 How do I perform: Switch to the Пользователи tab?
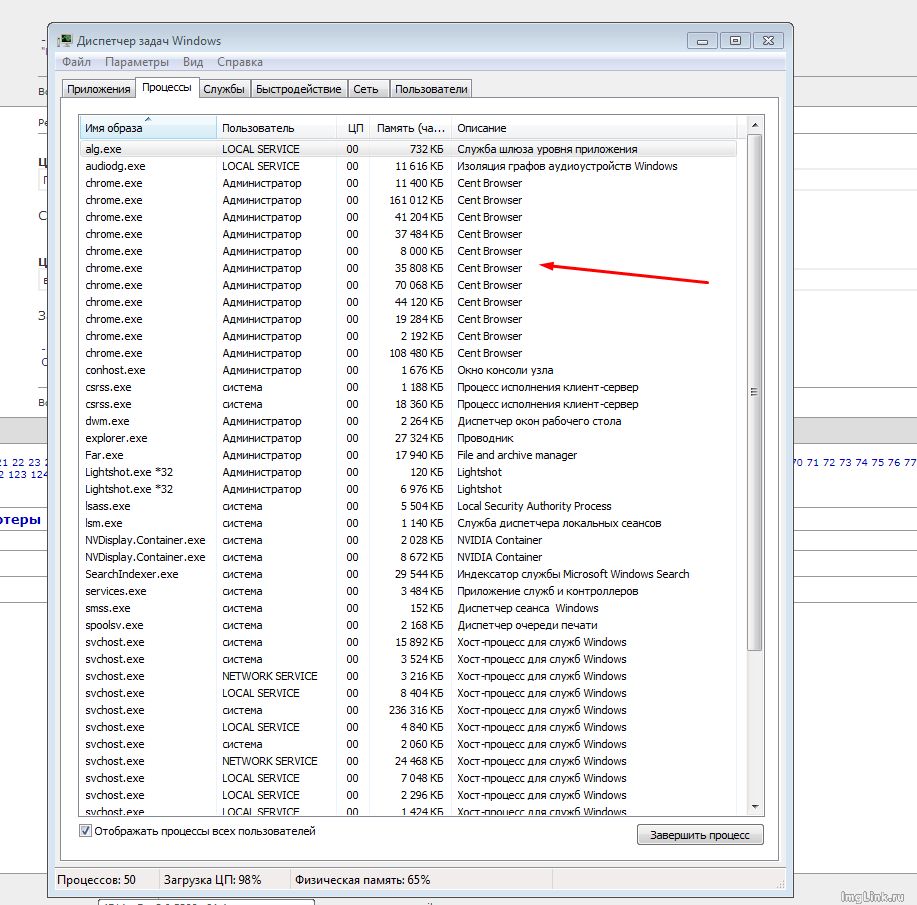[431, 89]
